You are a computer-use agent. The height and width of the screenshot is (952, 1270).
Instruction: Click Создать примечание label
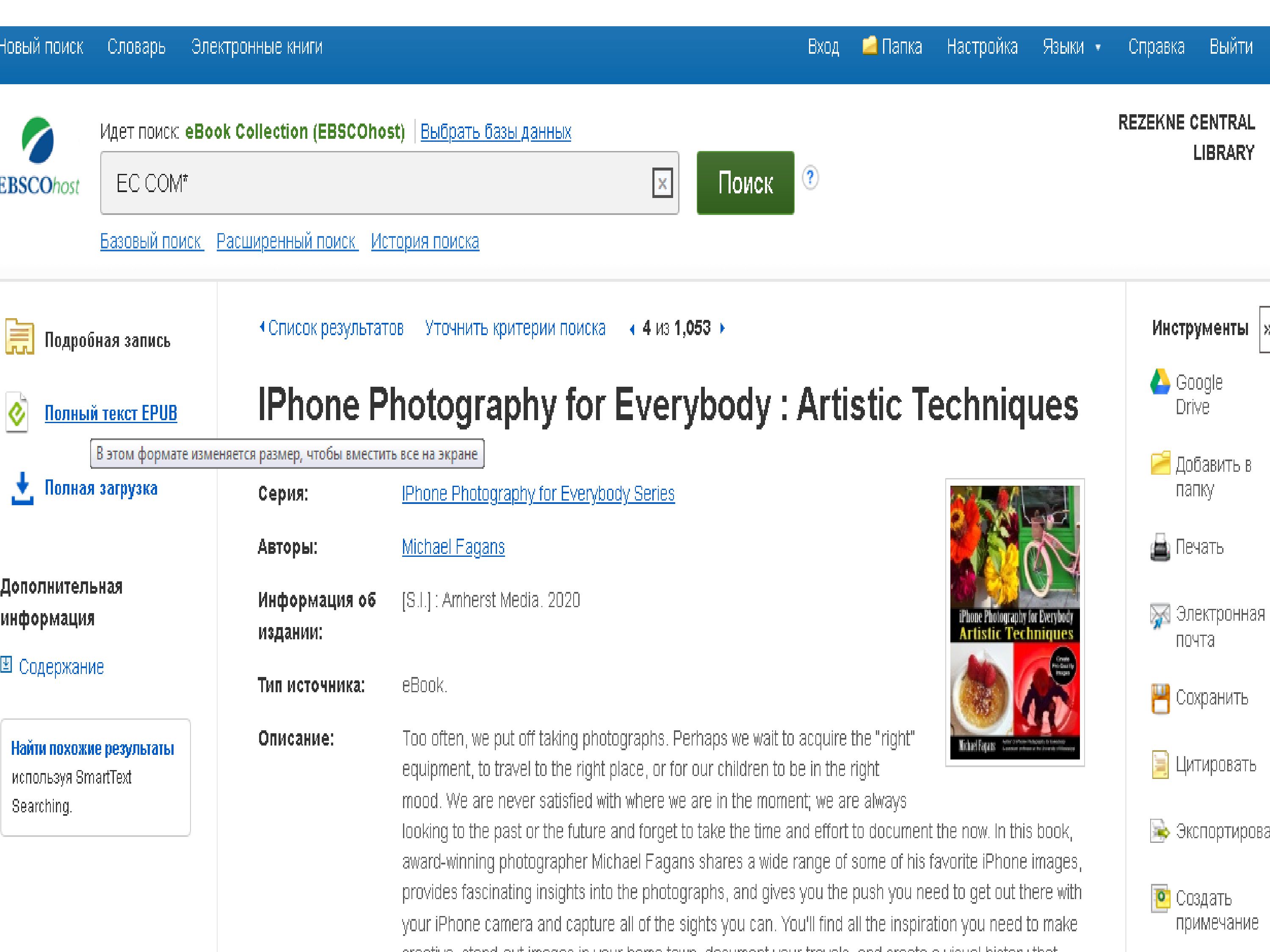point(1217,910)
